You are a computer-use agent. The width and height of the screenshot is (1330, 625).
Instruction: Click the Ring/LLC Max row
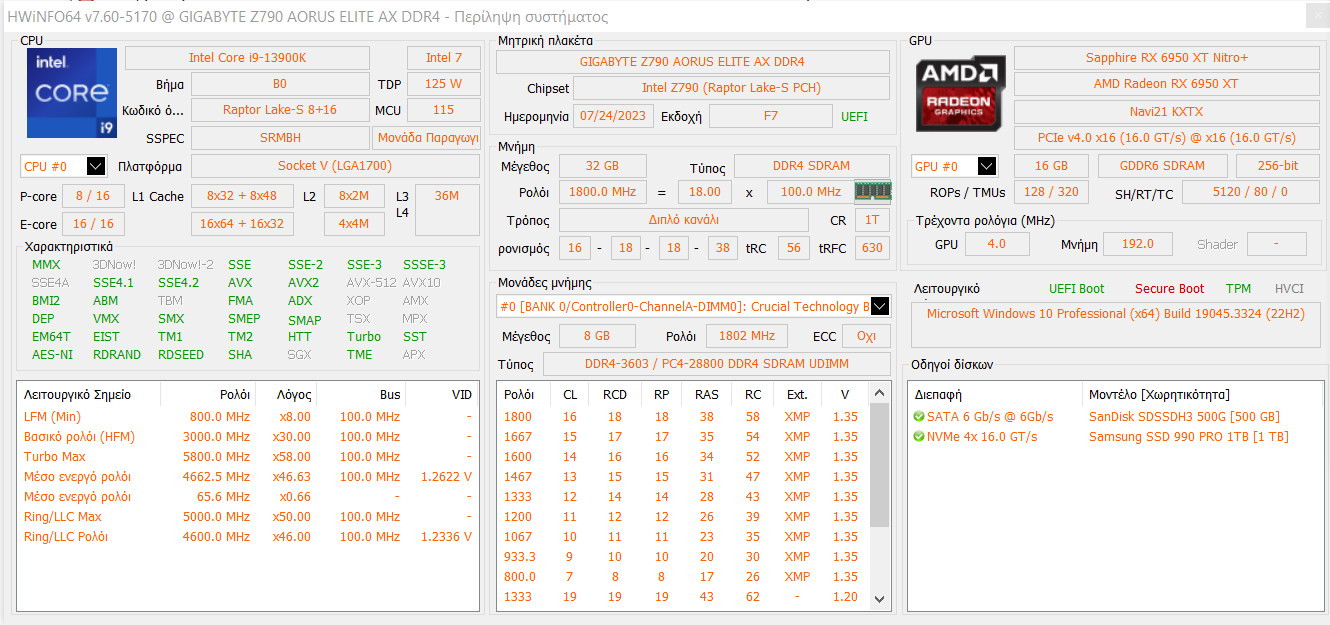[247, 517]
